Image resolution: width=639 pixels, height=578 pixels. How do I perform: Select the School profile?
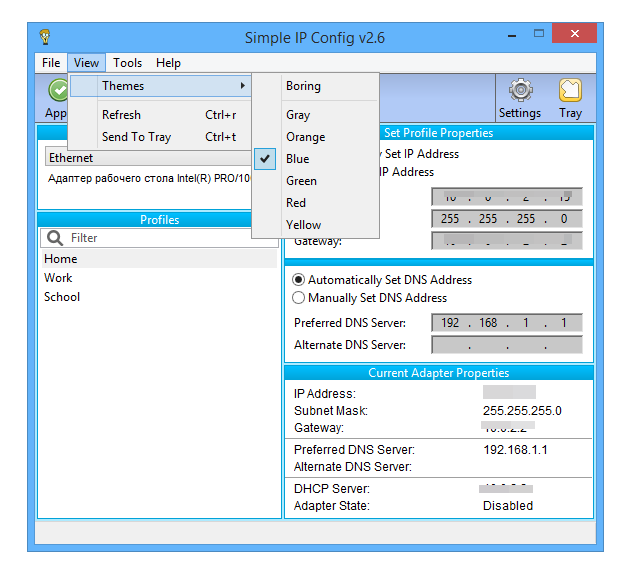pos(62,297)
